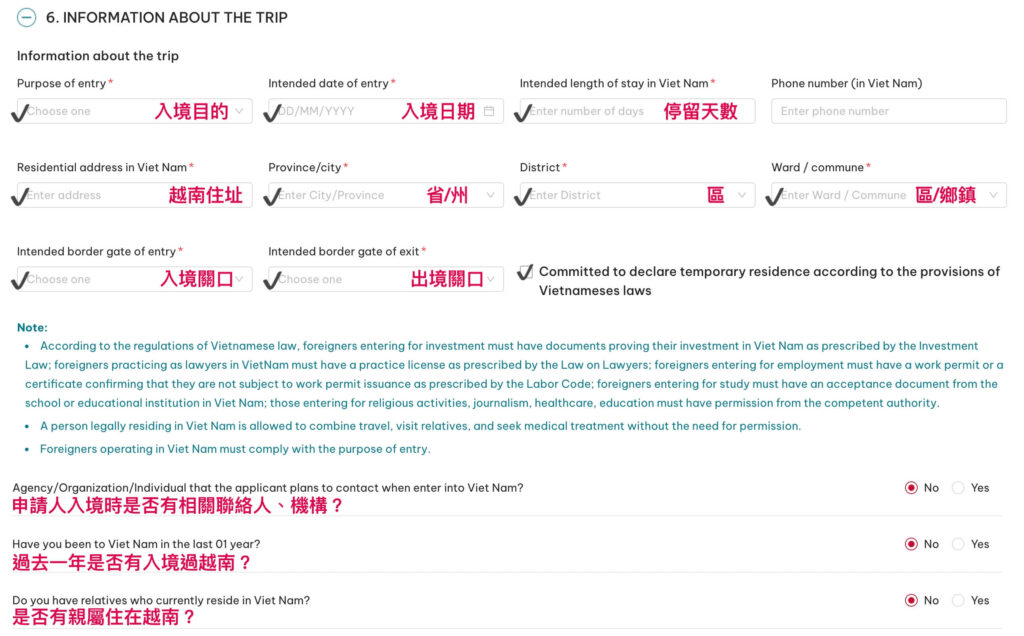
Task: Select No for agency contact in Viet Nam
Action: click(x=911, y=488)
